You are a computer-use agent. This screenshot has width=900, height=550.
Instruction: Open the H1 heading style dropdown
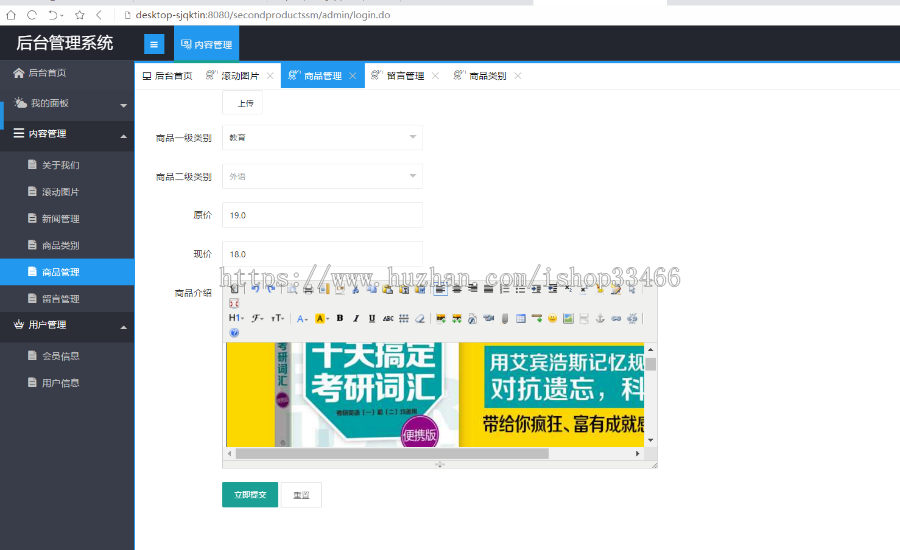[236, 318]
